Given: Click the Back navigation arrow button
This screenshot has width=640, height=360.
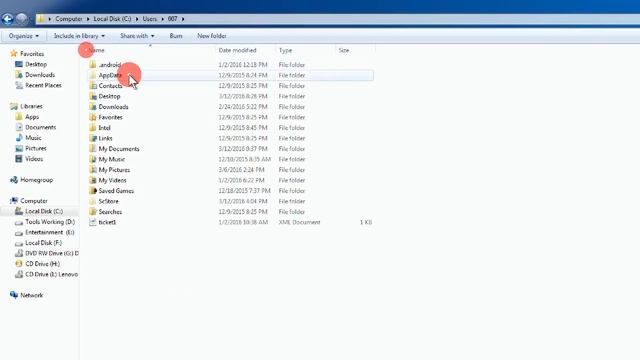Looking at the screenshot, I should coord(7,19).
